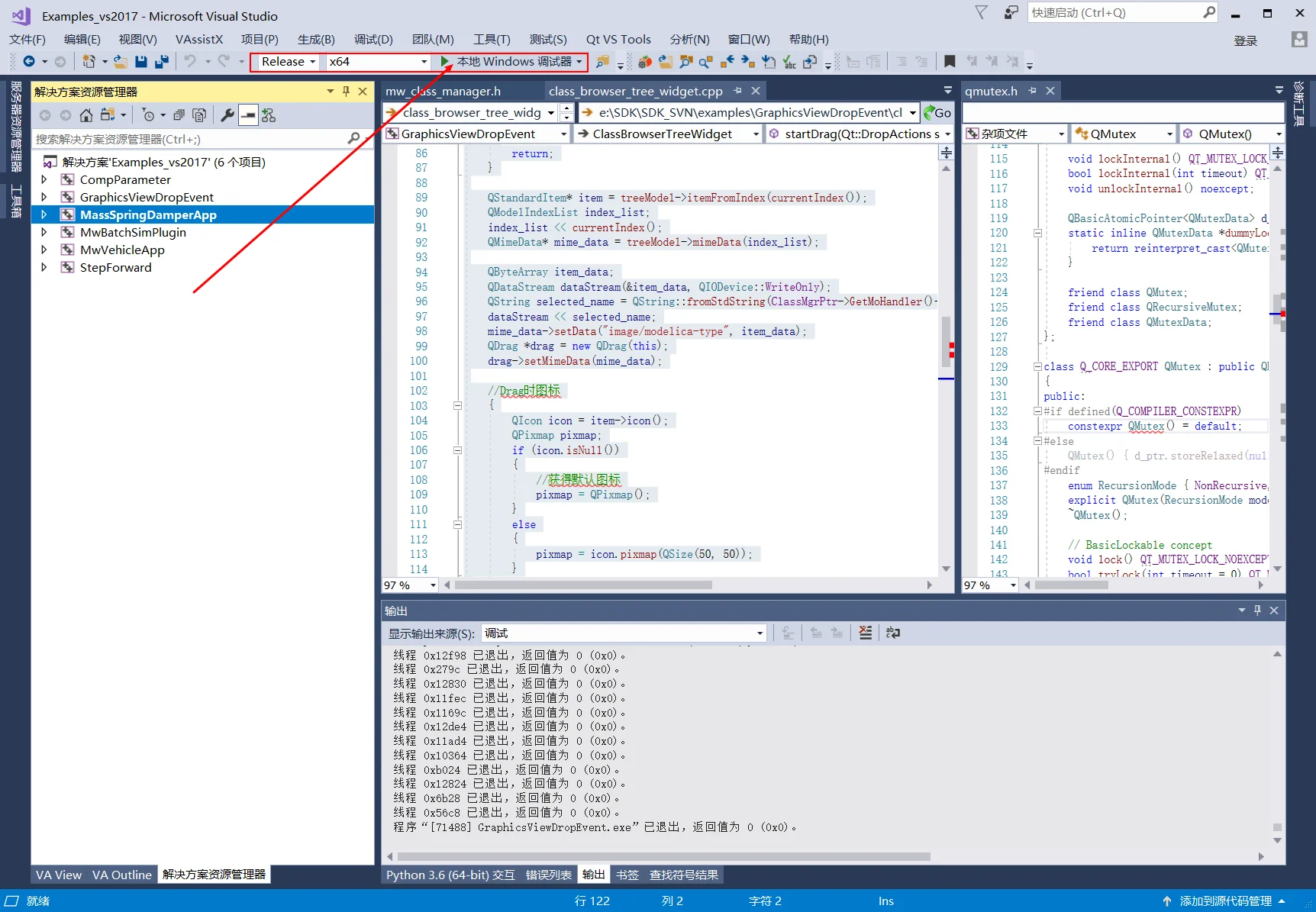Select the MassSpringDamperApp project
The width and height of the screenshot is (1316, 912).
pyautogui.click(x=148, y=215)
